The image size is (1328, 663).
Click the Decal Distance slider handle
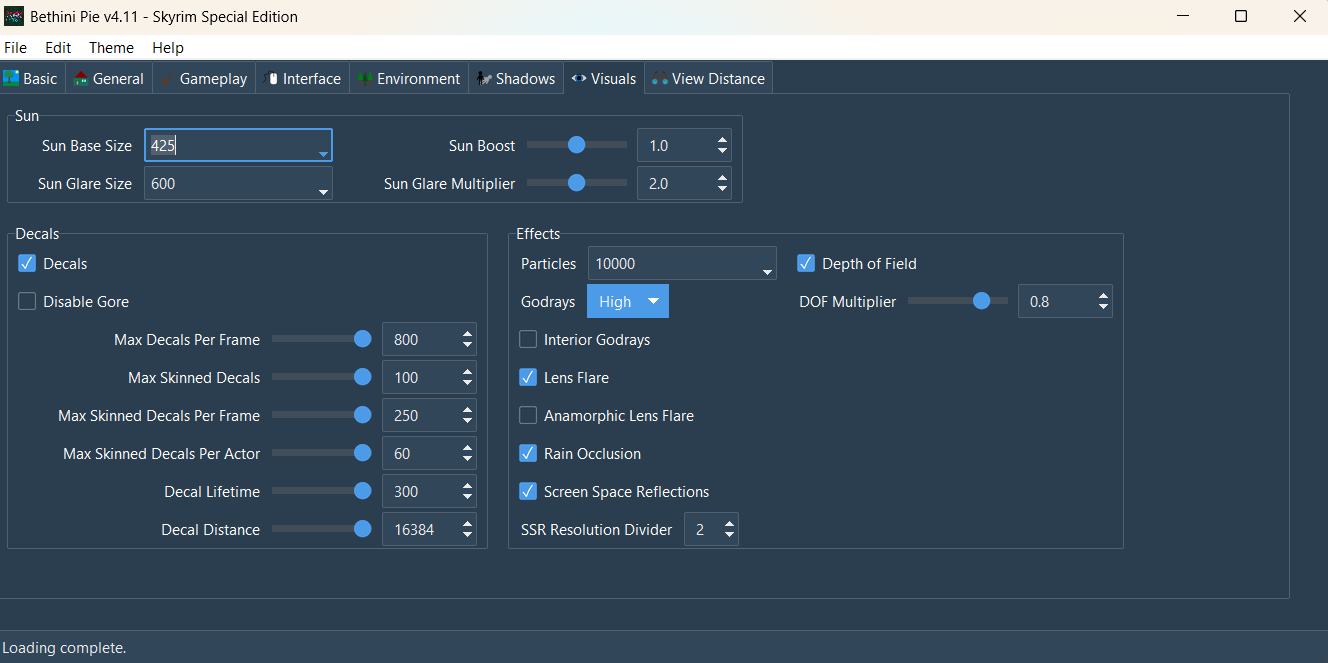[363, 530]
